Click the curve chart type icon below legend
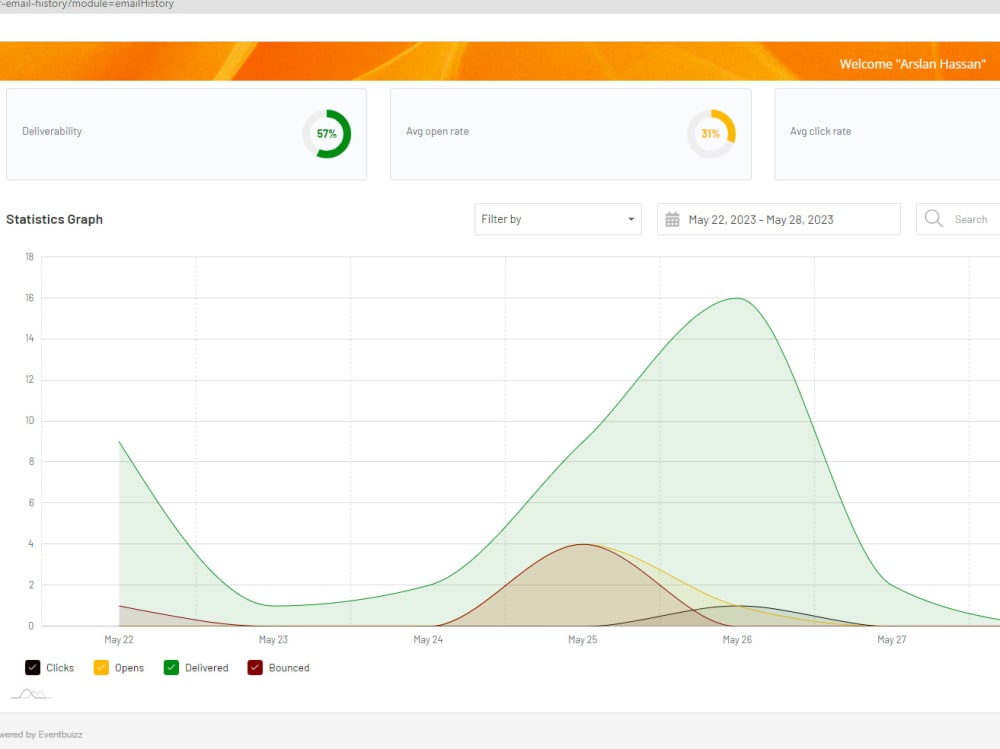Screen dimensions: 1000x749 pyautogui.click(x=31, y=694)
